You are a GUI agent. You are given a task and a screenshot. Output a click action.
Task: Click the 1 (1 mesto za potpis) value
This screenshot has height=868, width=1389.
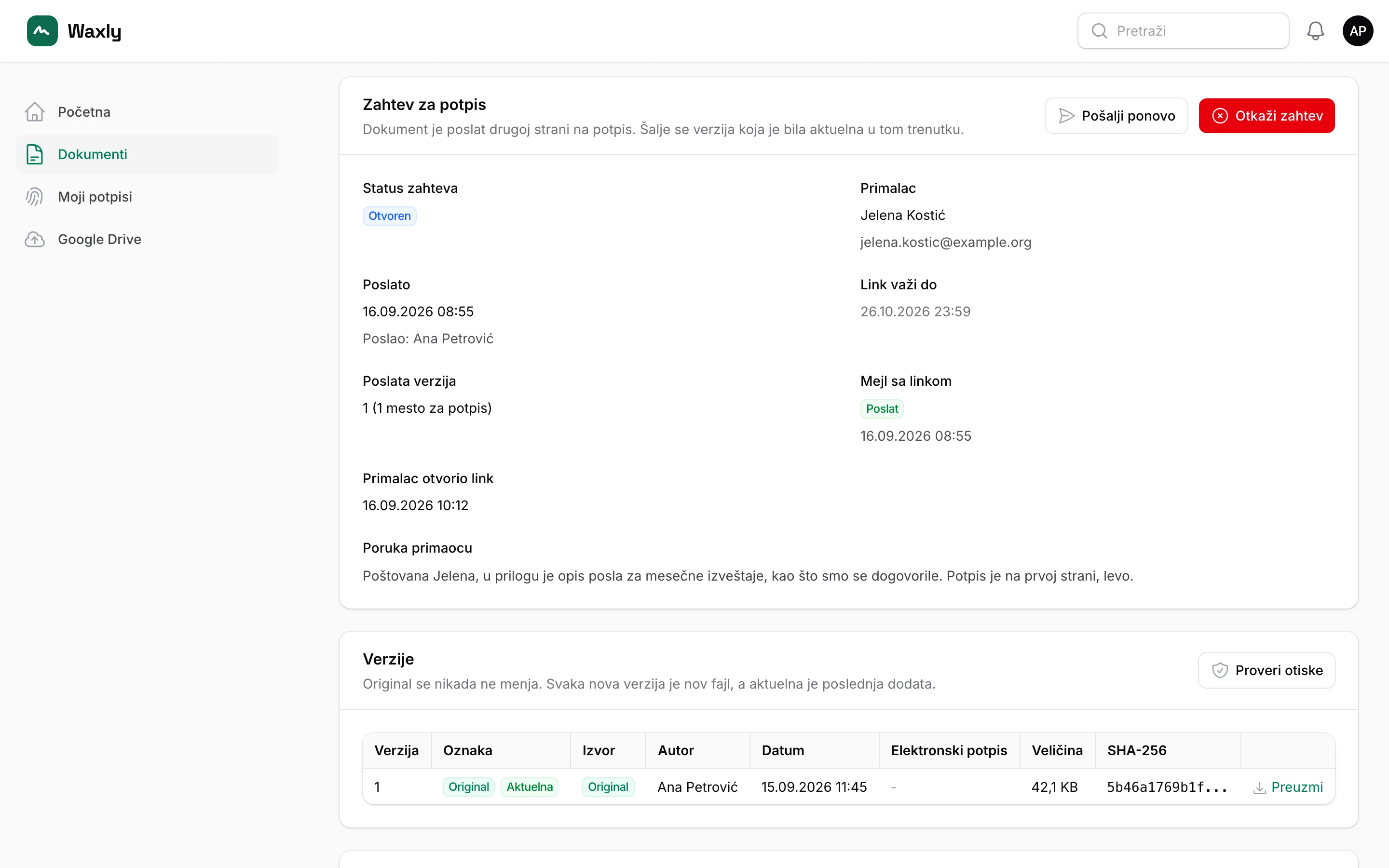point(427,408)
